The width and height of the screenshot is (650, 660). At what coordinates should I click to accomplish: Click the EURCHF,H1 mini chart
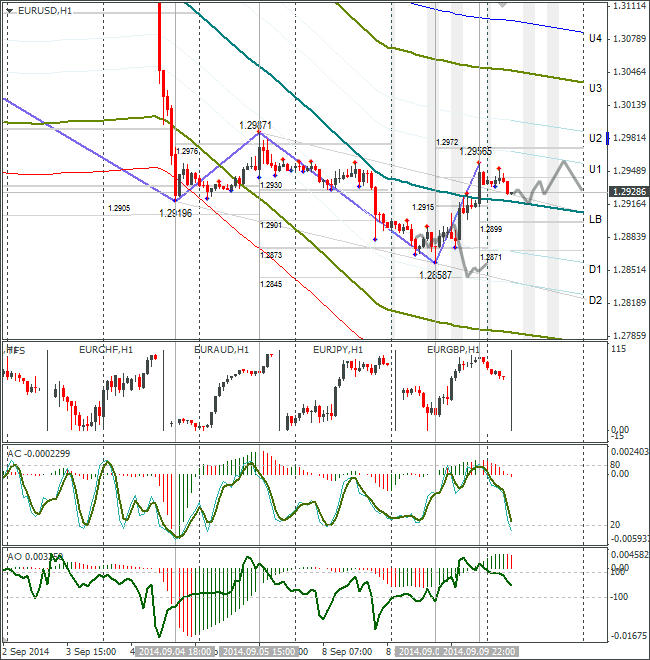tap(105, 390)
